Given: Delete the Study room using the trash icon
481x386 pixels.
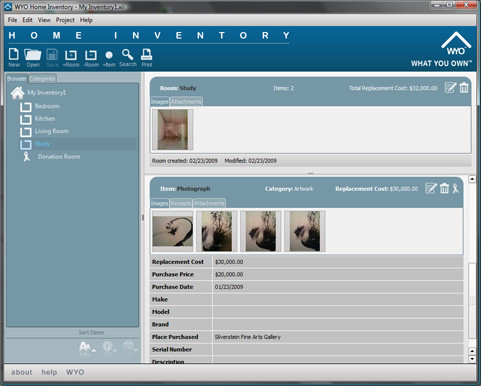Looking at the screenshot, I should tap(464, 88).
